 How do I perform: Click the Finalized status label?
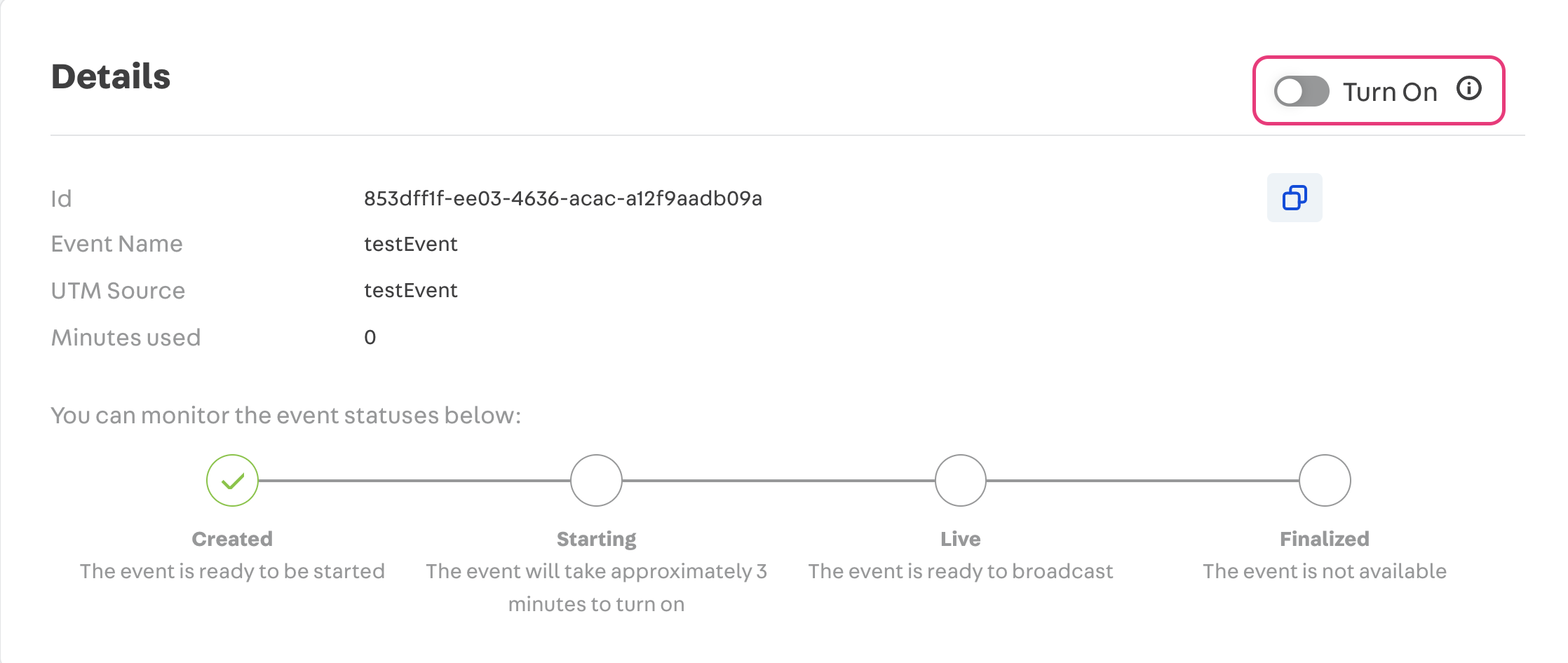1325,539
